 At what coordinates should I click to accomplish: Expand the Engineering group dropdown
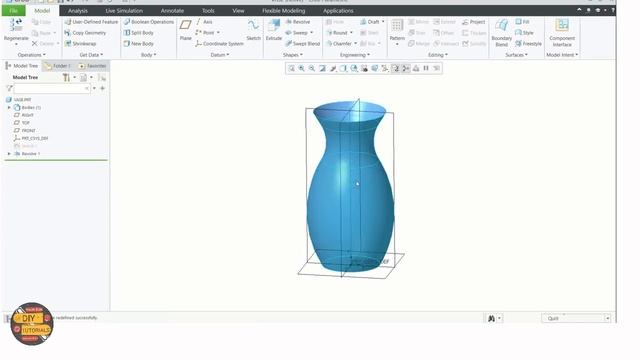pos(355,55)
